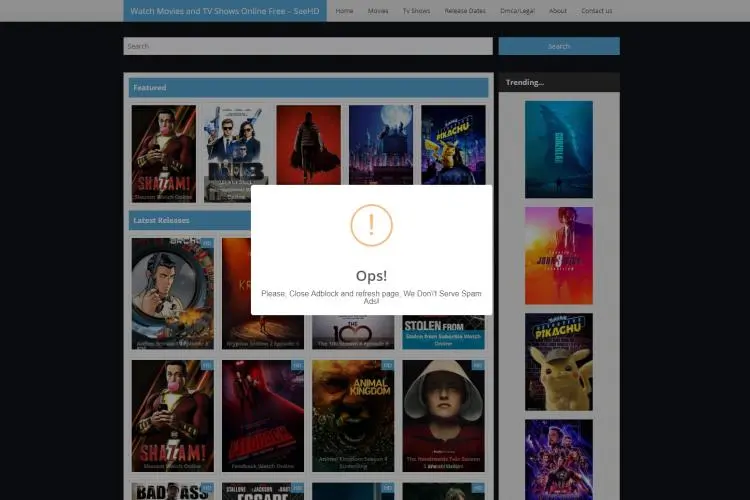
Task: Click the HD badge on Feedback poster
Action: (x=298, y=366)
